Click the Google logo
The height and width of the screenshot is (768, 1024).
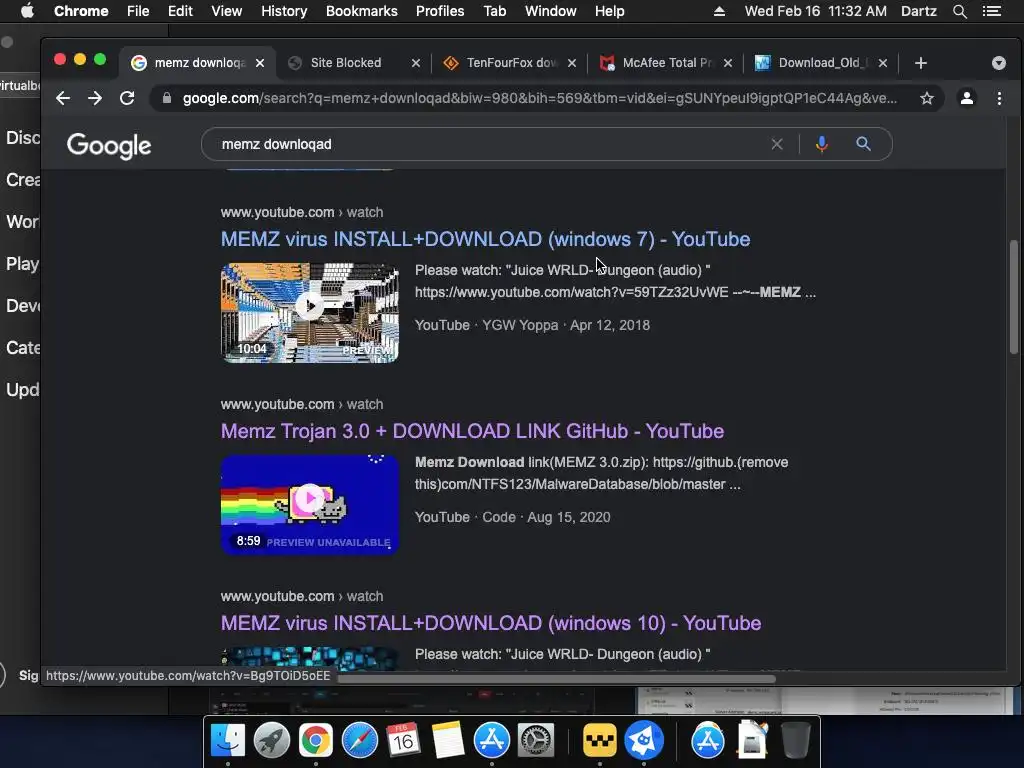coord(109,146)
